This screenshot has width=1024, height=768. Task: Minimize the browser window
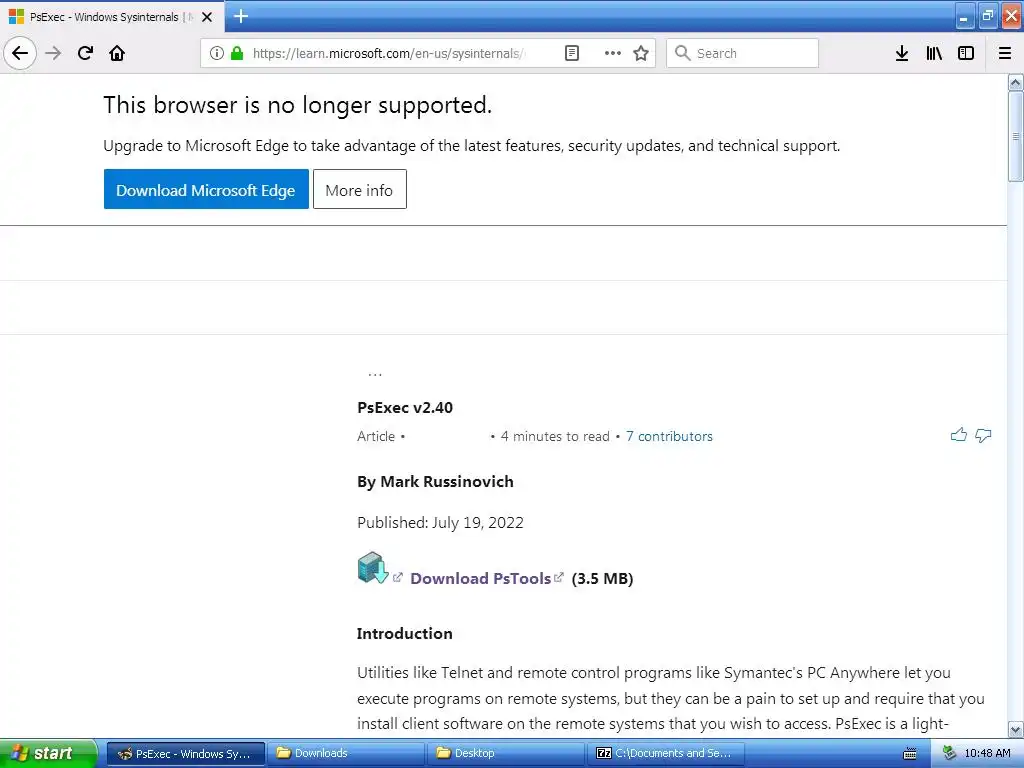click(x=964, y=17)
